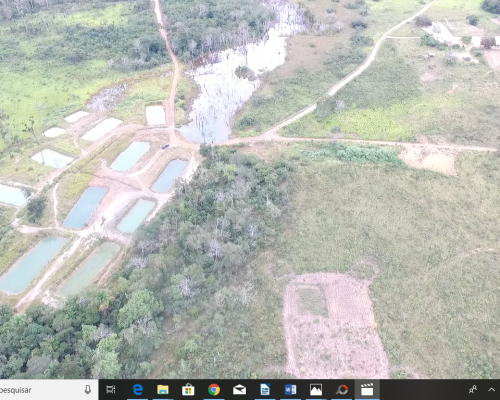The image size is (500, 400).
Task: Open the People icon in the system tray
Action: [x=473, y=389]
